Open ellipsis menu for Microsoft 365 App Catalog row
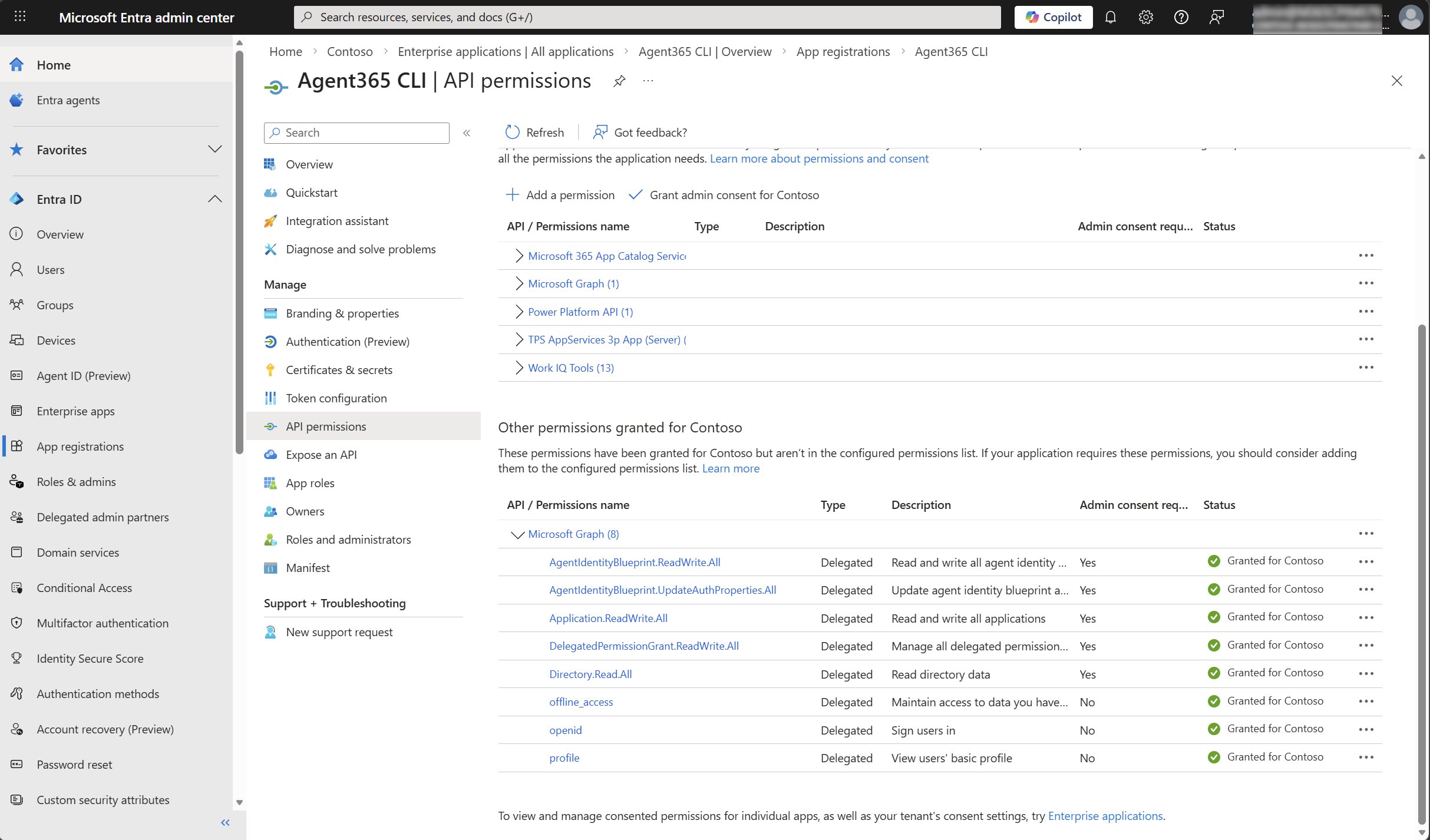Image resolution: width=1430 pixels, height=840 pixels. [1366, 256]
